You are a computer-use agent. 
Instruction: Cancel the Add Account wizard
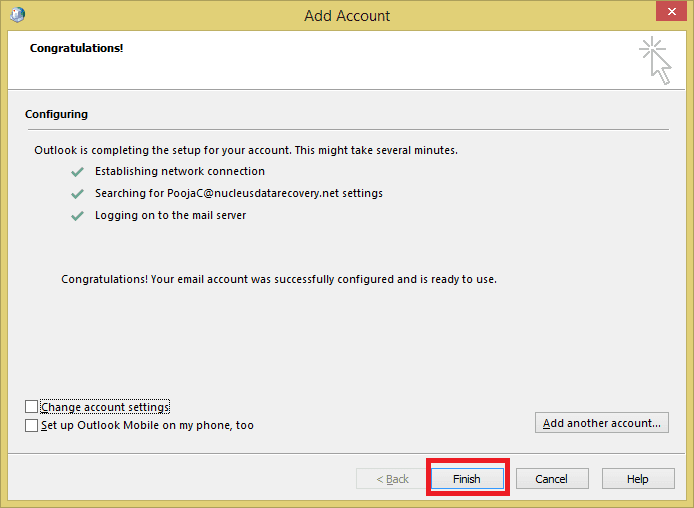pyautogui.click(x=552, y=479)
